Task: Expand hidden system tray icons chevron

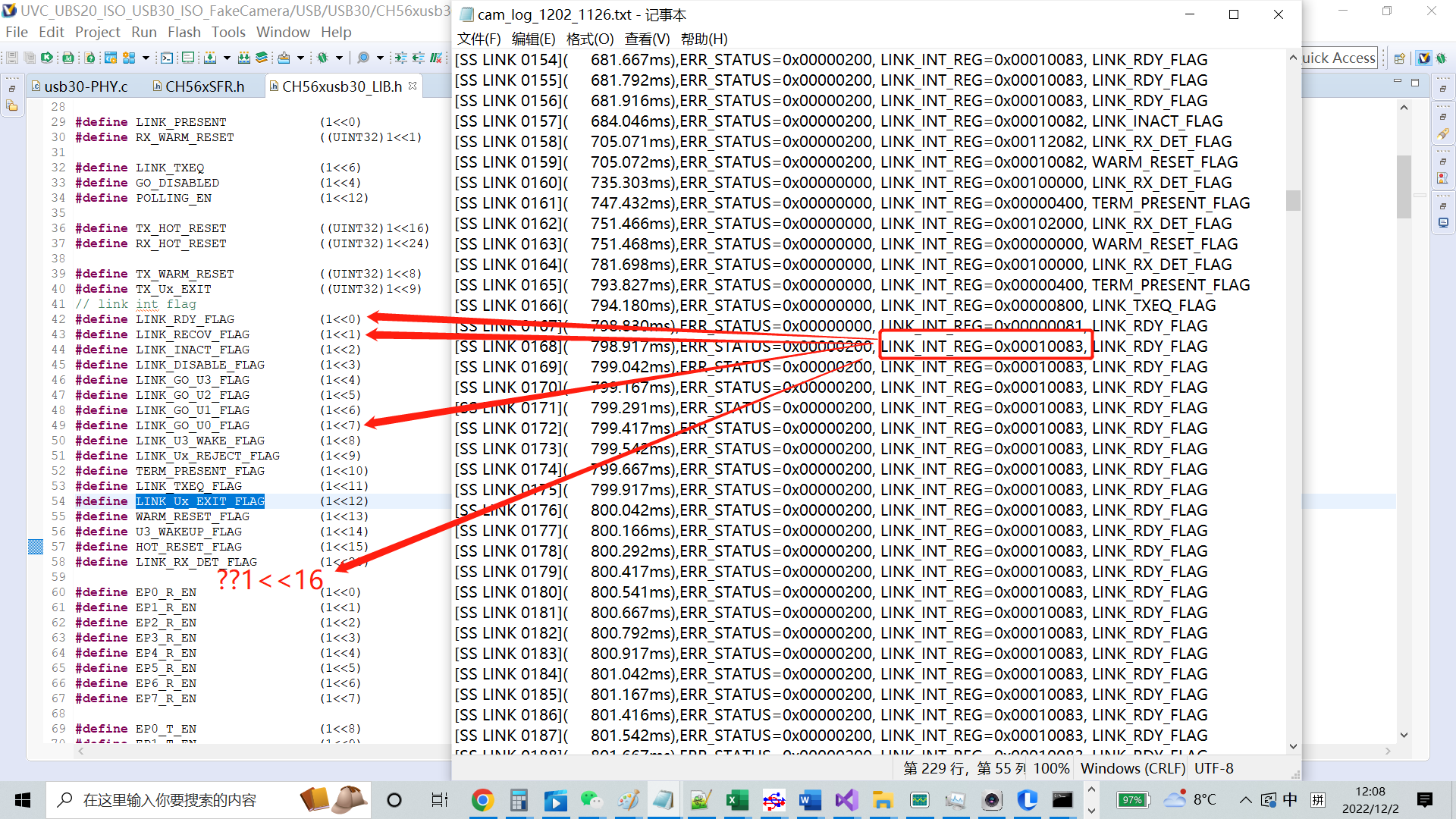Action: click(1245, 800)
